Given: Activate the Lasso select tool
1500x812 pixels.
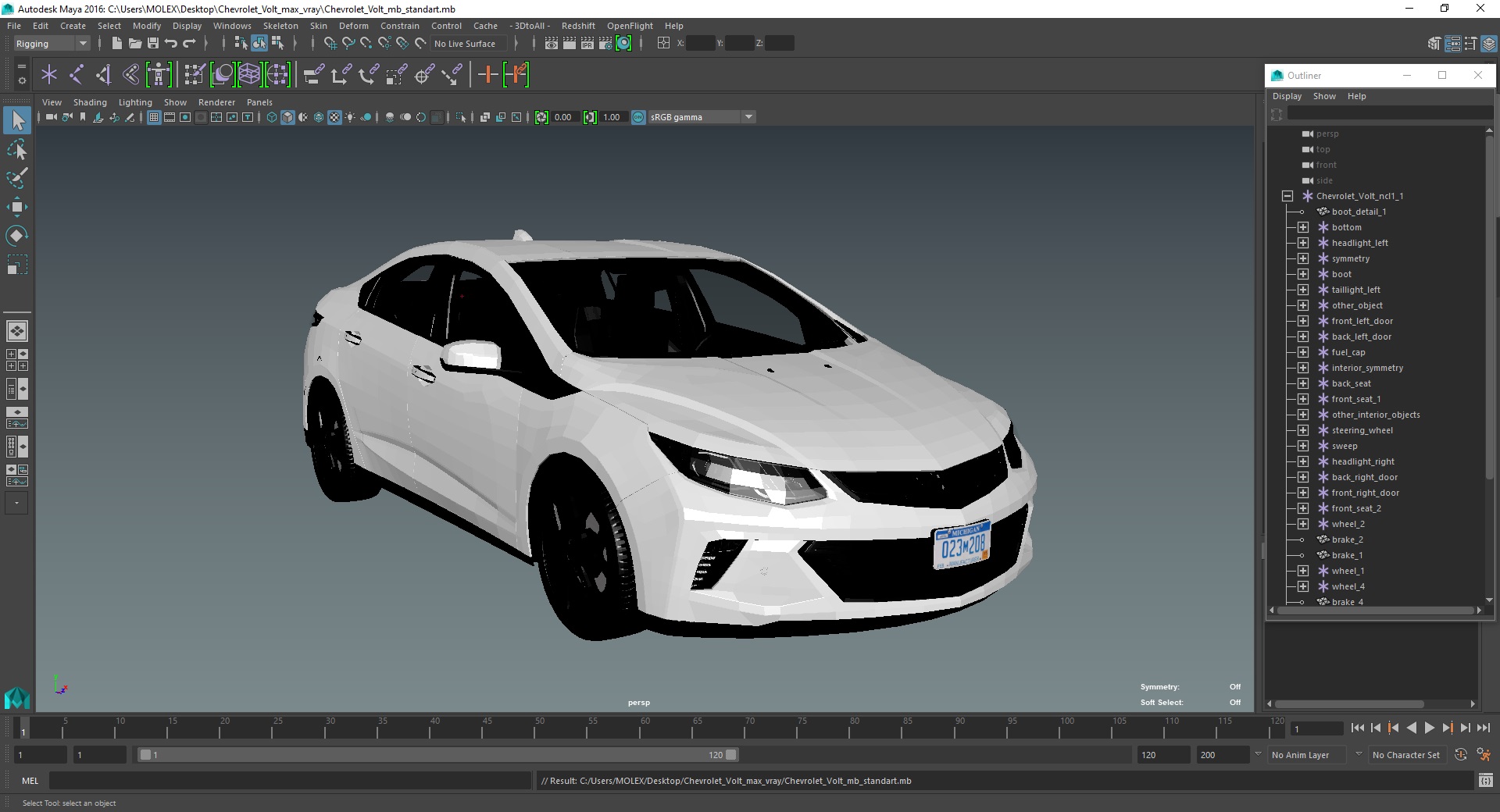Looking at the screenshot, I should 17,149.
